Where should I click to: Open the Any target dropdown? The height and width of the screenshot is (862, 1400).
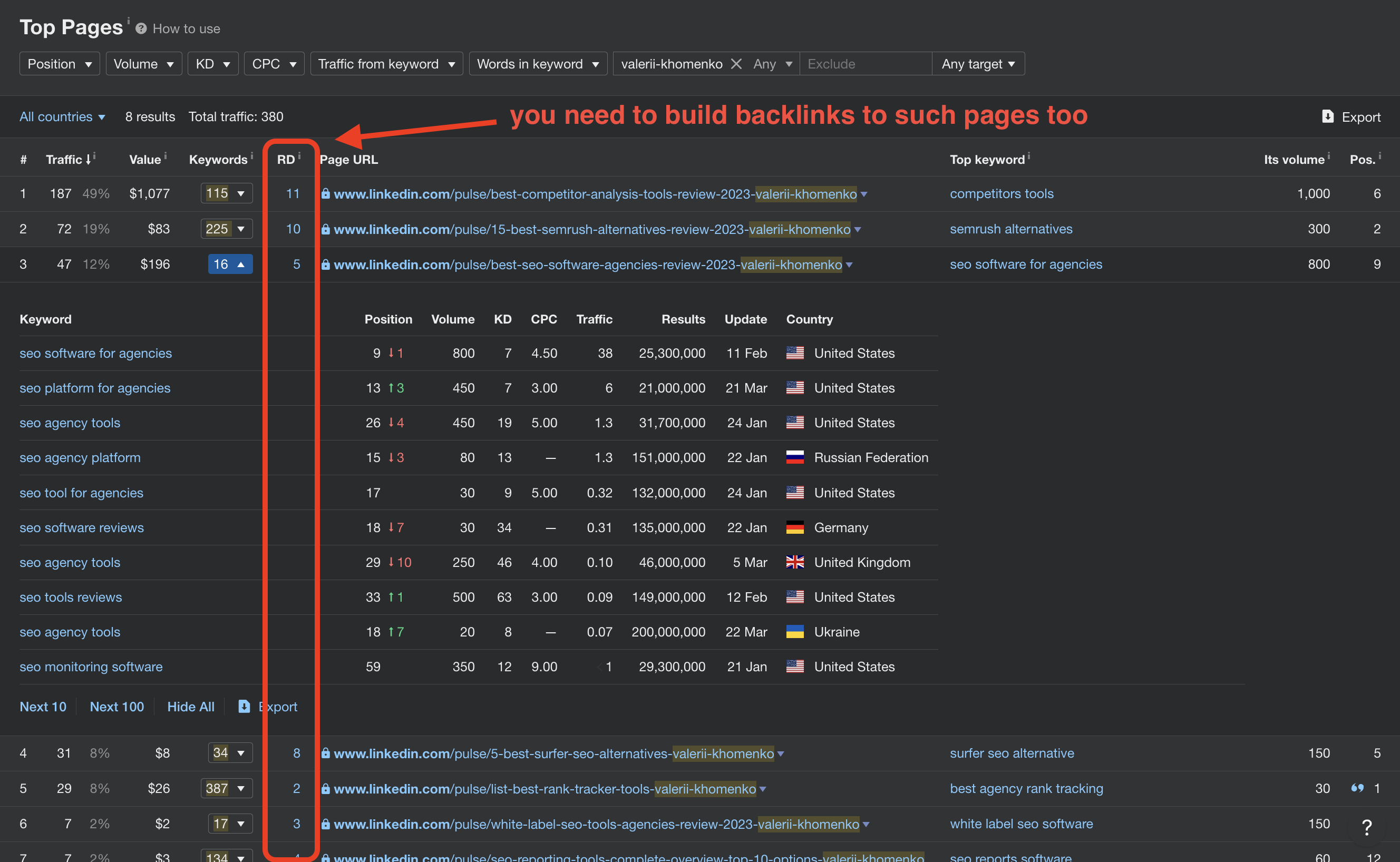pyautogui.click(x=978, y=64)
